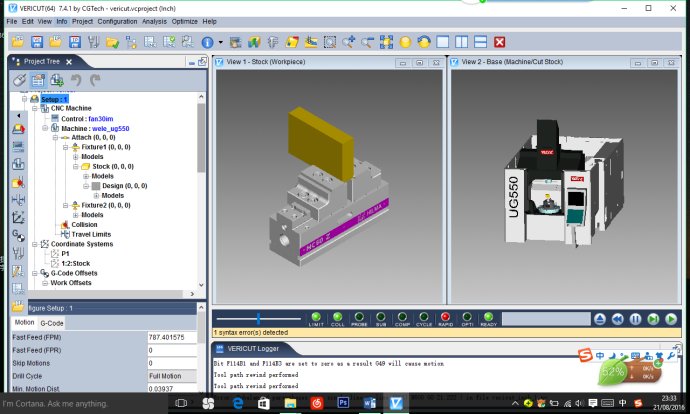Switch to two side-by-side views layout
690x414 pixels.
point(462,42)
